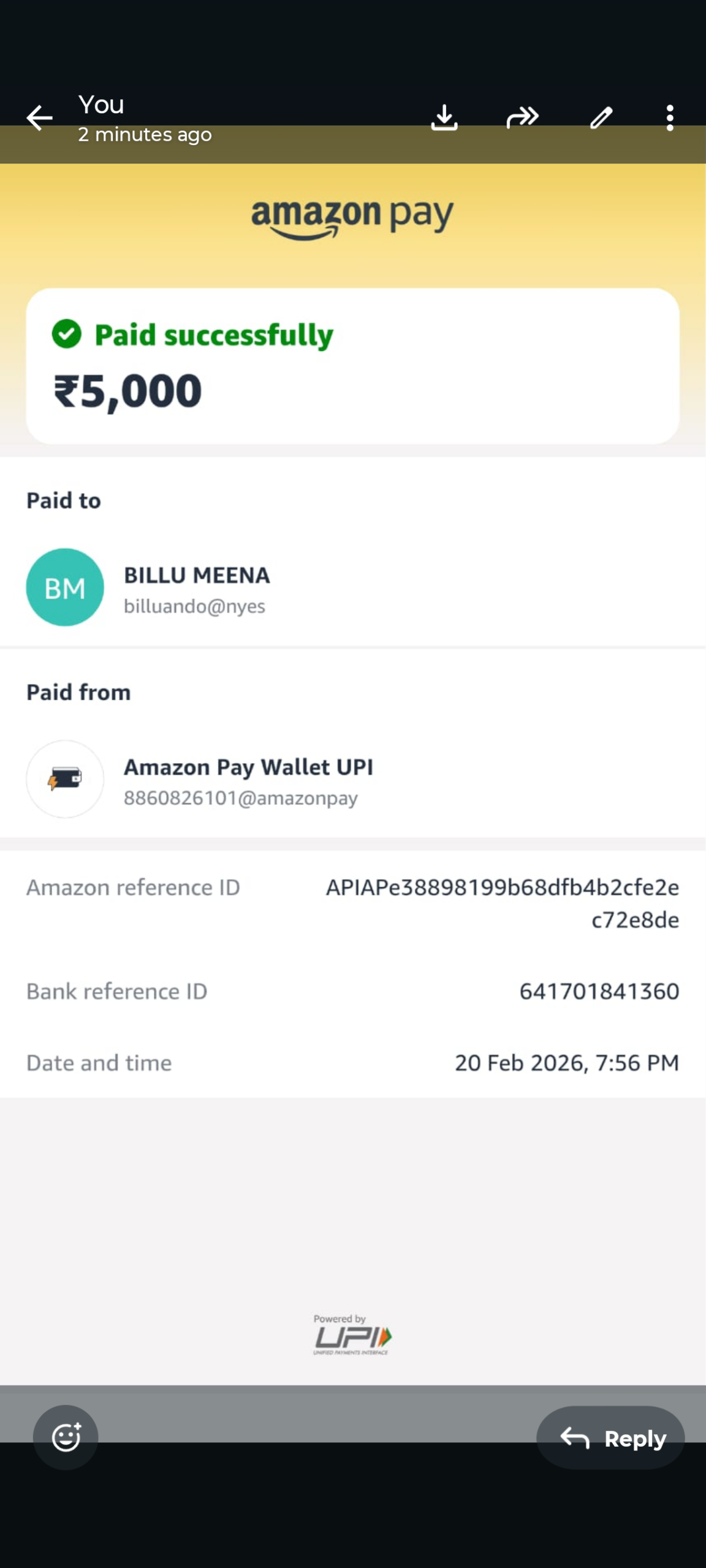
Task: Open the pencil edit tool
Action: (x=601, y=118)
